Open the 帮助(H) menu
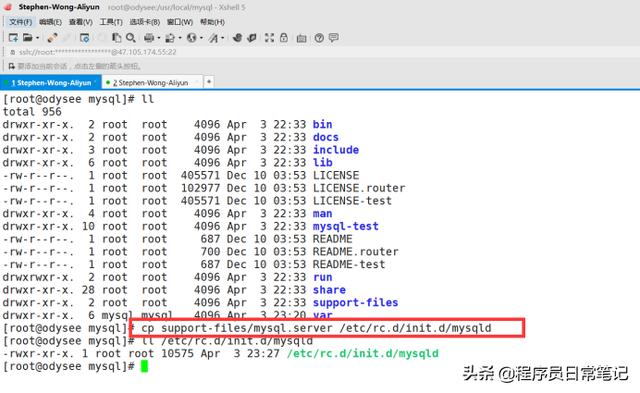The width and height of the screenshot is (640, 393). (212, 22)
